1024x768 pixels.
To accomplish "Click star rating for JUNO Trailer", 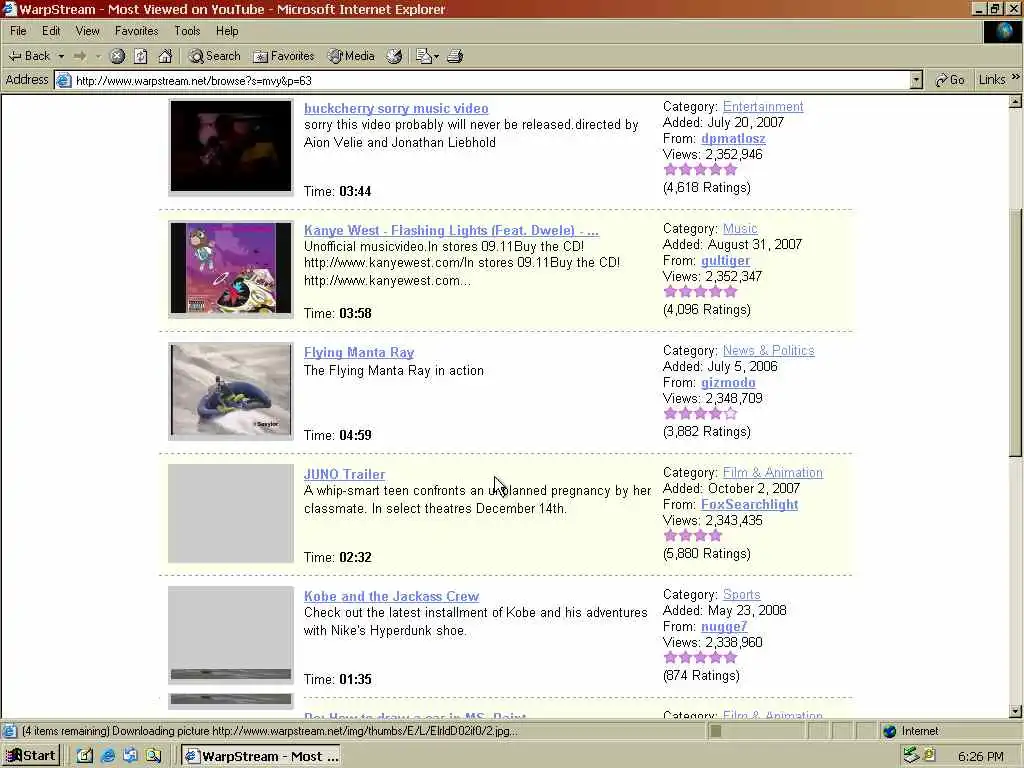I will (x=692, y=536).
